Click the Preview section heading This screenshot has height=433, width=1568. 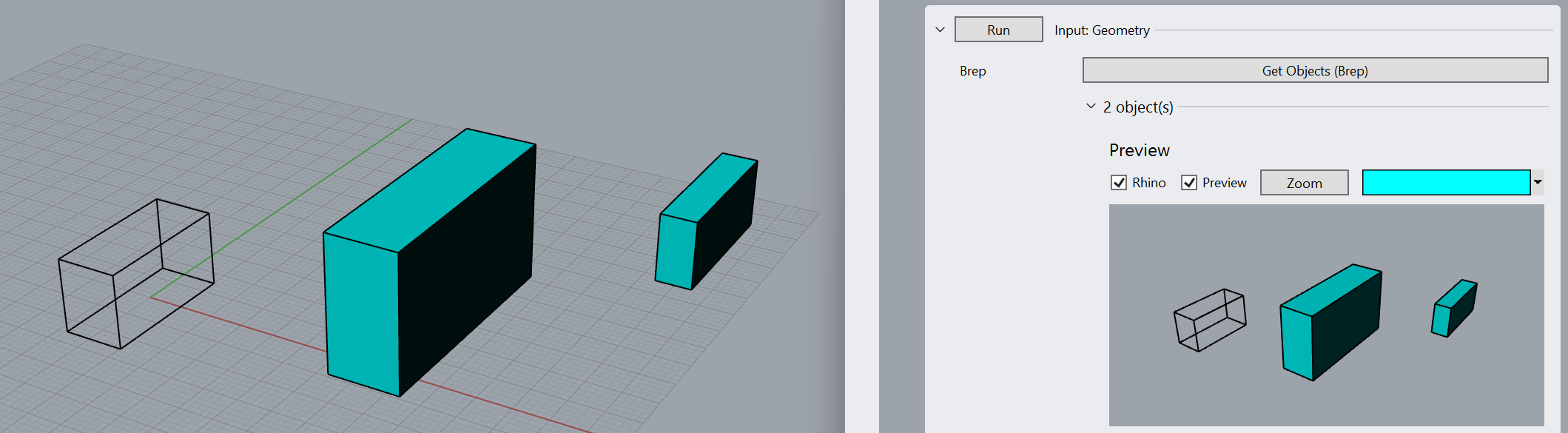[x=1139, y=150]
